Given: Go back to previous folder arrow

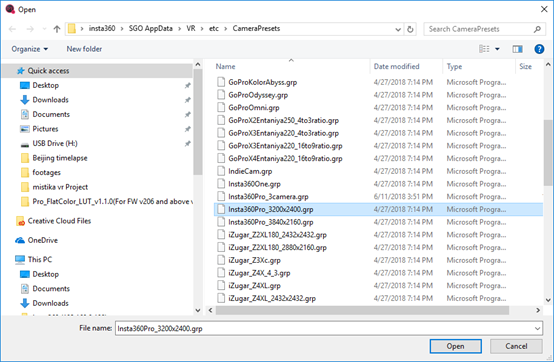Looking at the screenshot, I should click(12, 29).
